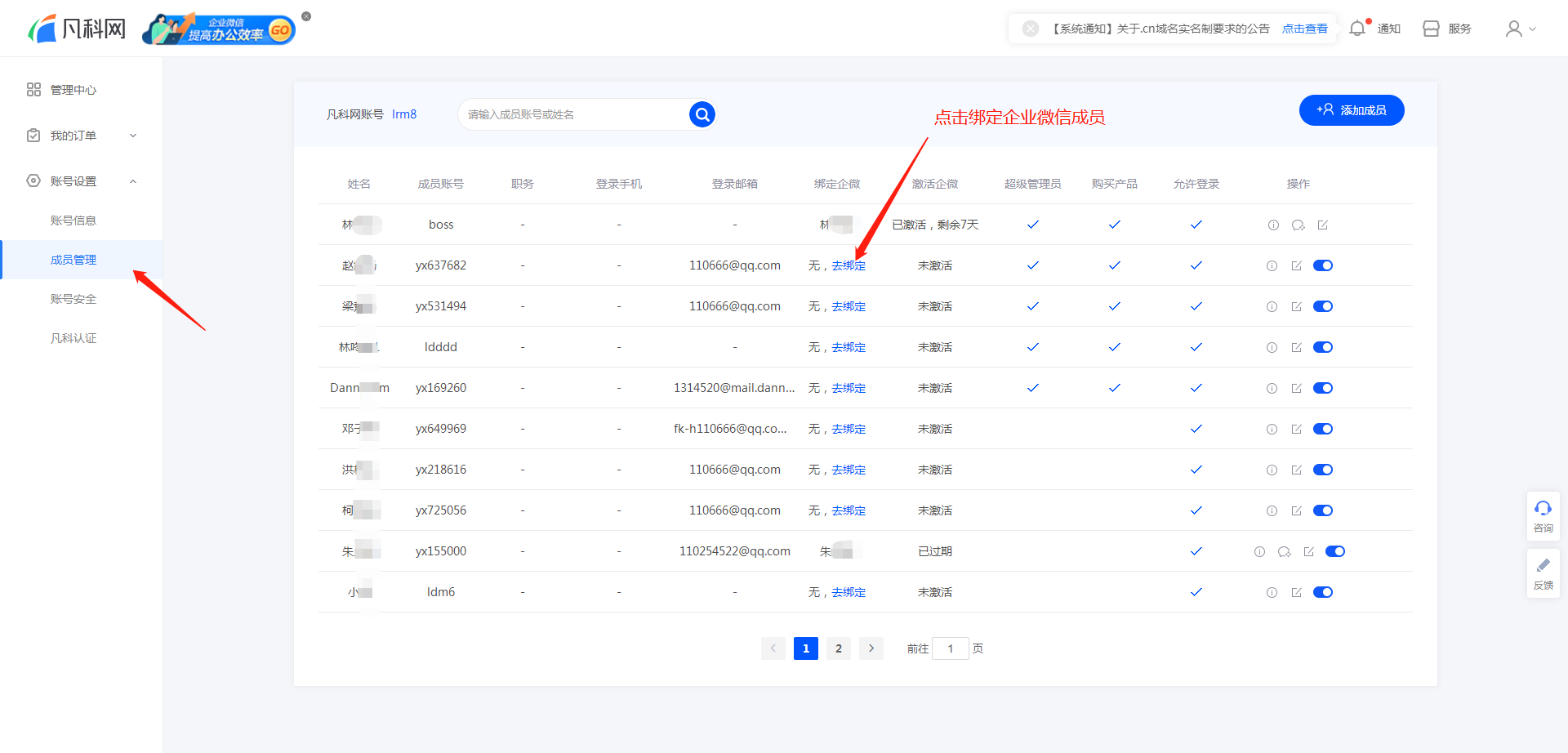The height and width of the screenshot is (753, 1568).
Task: Toggle the switch for yx531494
Action: pos(1323,306)
